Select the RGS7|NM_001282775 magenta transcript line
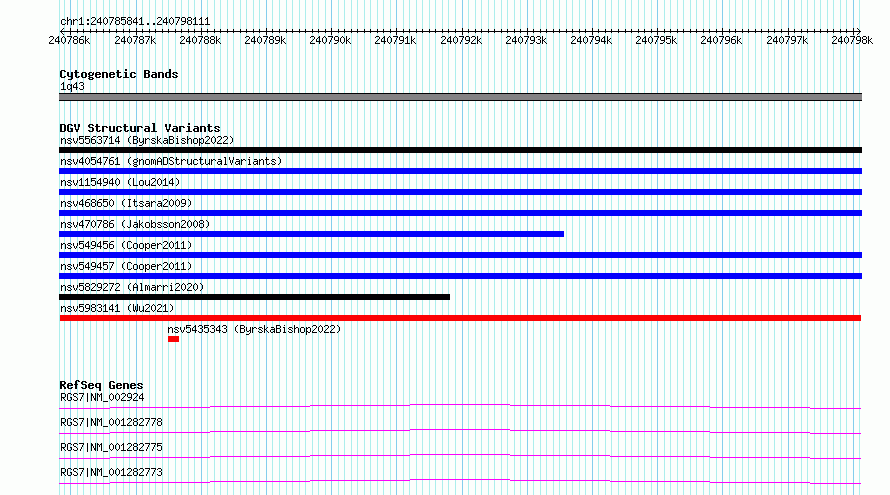This screenshot has width=890, height=495. 460,456
